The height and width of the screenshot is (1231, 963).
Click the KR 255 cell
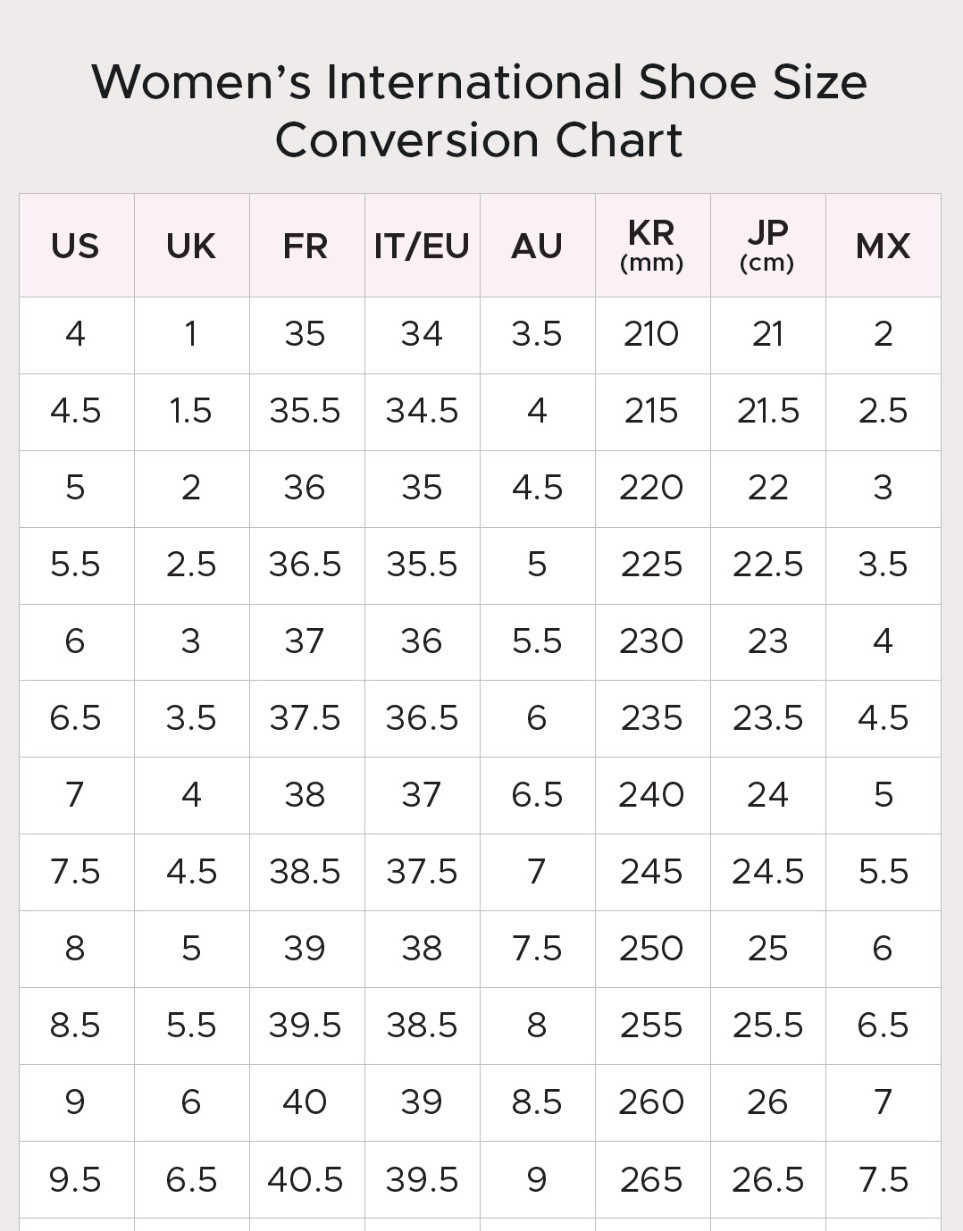[653, 1026]
